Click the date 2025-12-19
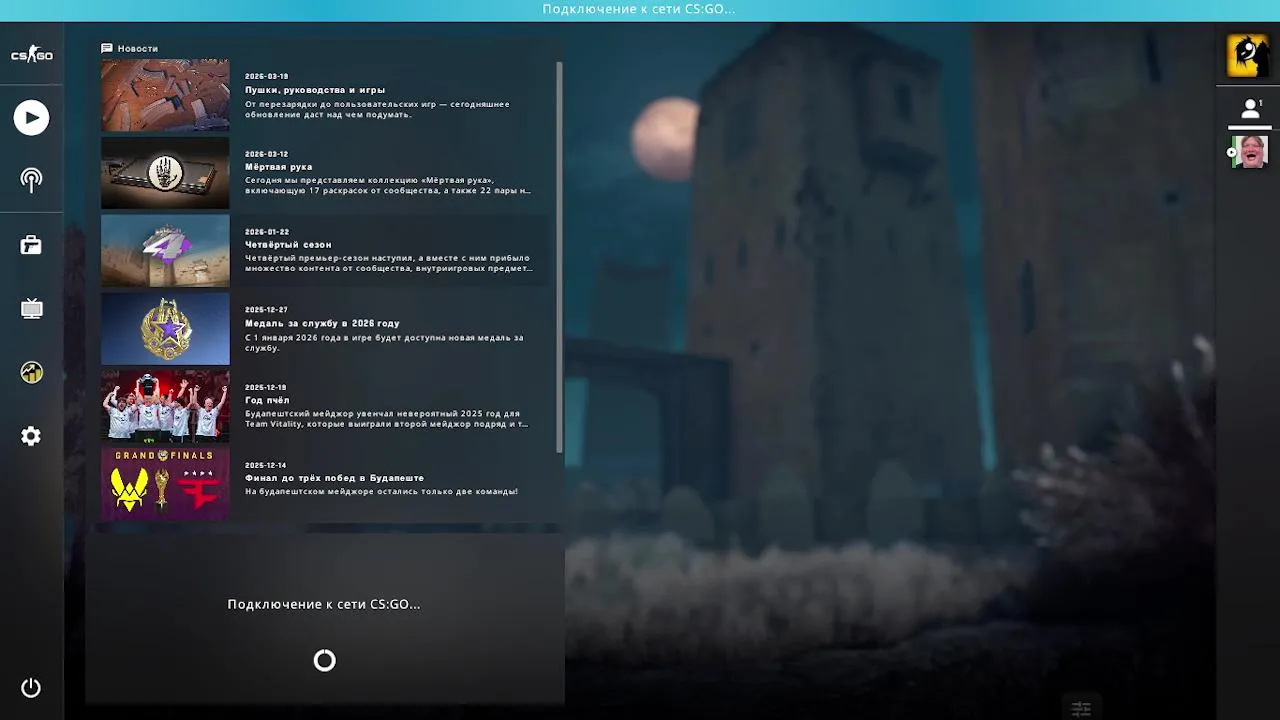This screenshot has width=1280, height=720. click(x=267, y=387)
